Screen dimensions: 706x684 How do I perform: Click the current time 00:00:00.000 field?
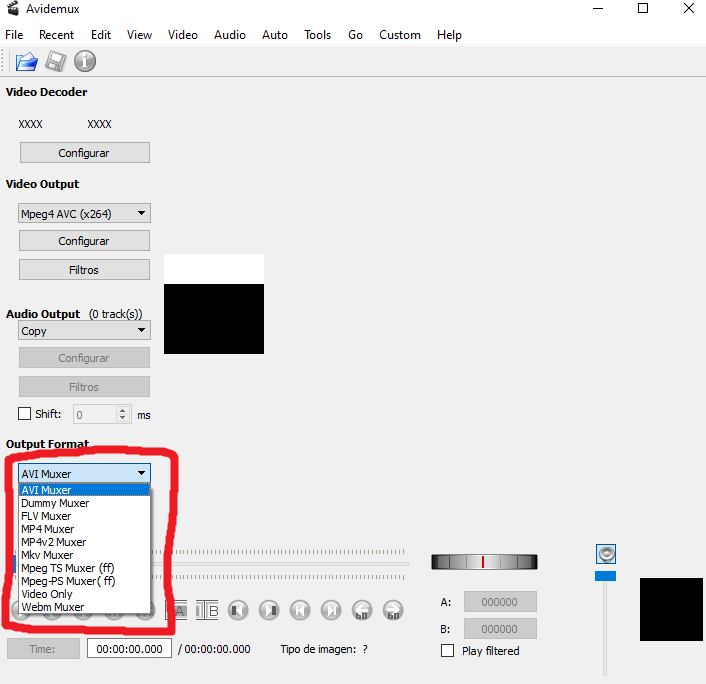129,648
